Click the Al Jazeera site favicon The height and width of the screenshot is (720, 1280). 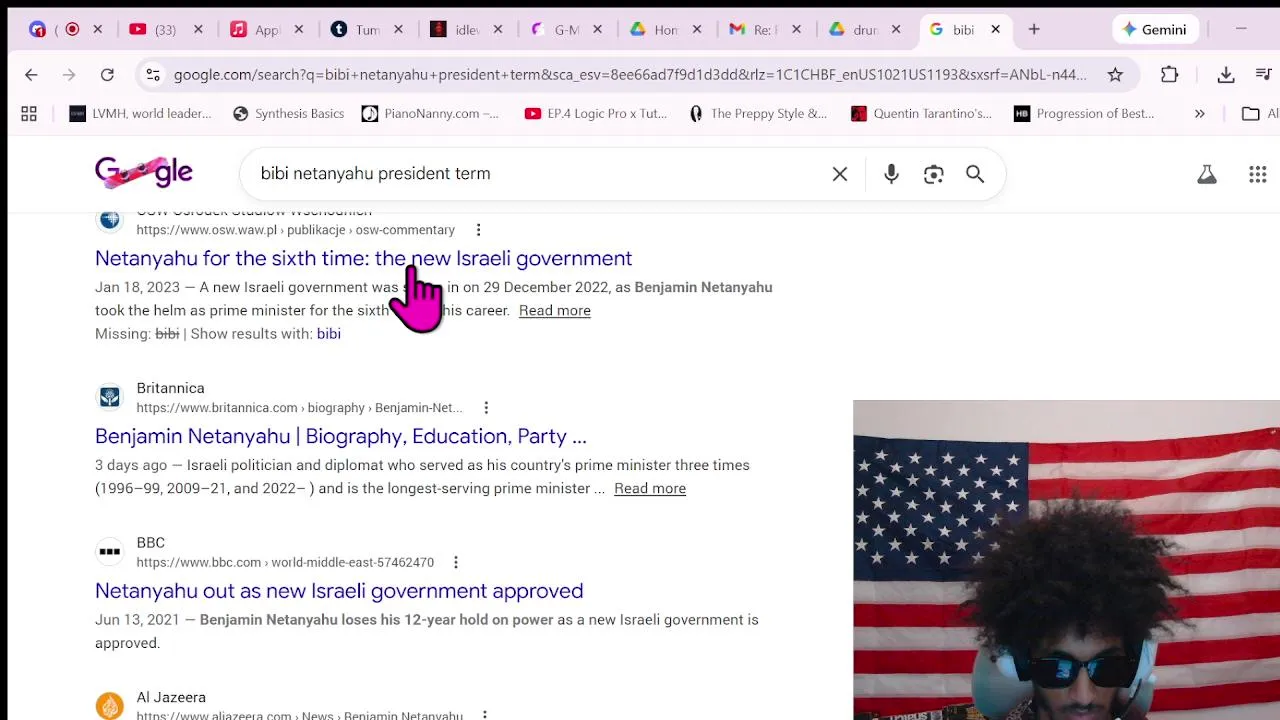pos(110,706)
